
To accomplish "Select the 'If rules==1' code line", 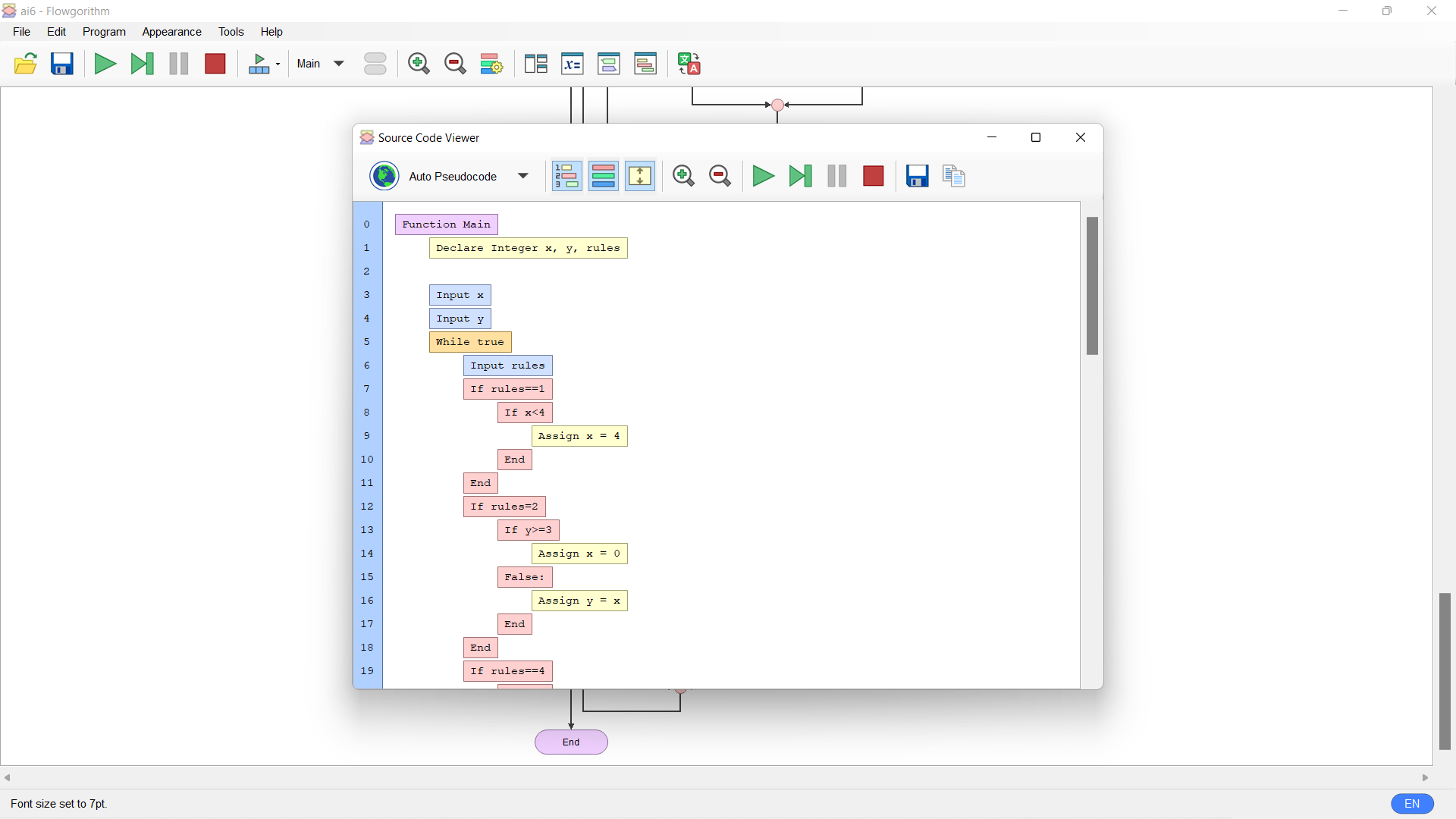I will [x=507, y=389].
